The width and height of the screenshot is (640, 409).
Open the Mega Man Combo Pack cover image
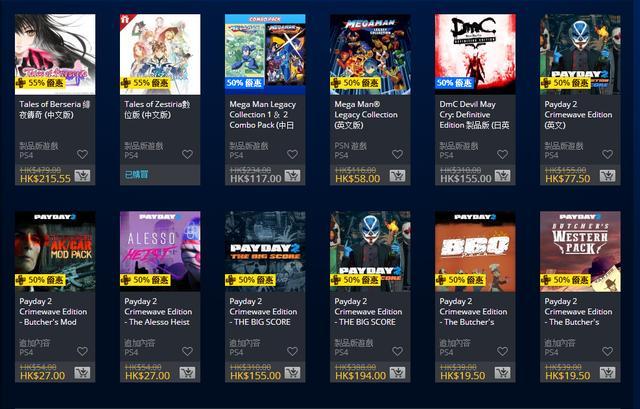(265, 54)
